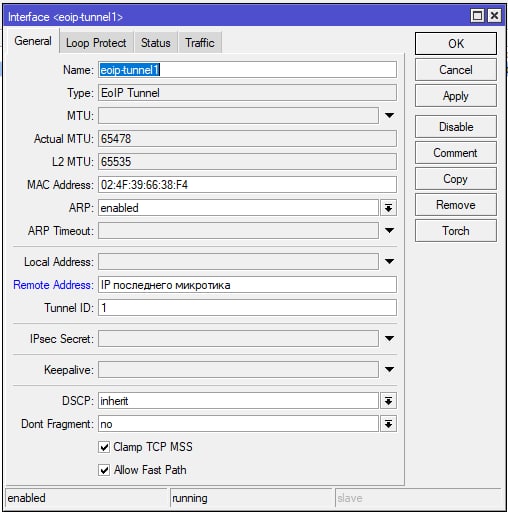Disable the eoip-tunnel1 interface
The width and height of the screenshot is (508, 514).
coord(456,127)
